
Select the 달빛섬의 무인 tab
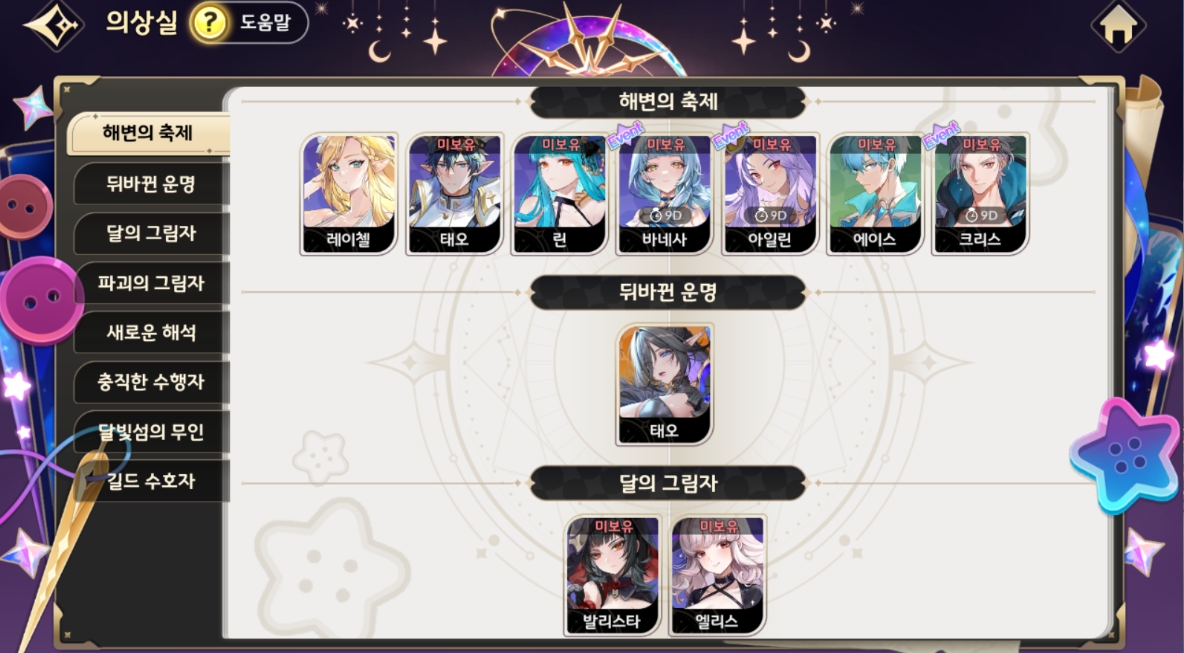(x=151, y=432)
